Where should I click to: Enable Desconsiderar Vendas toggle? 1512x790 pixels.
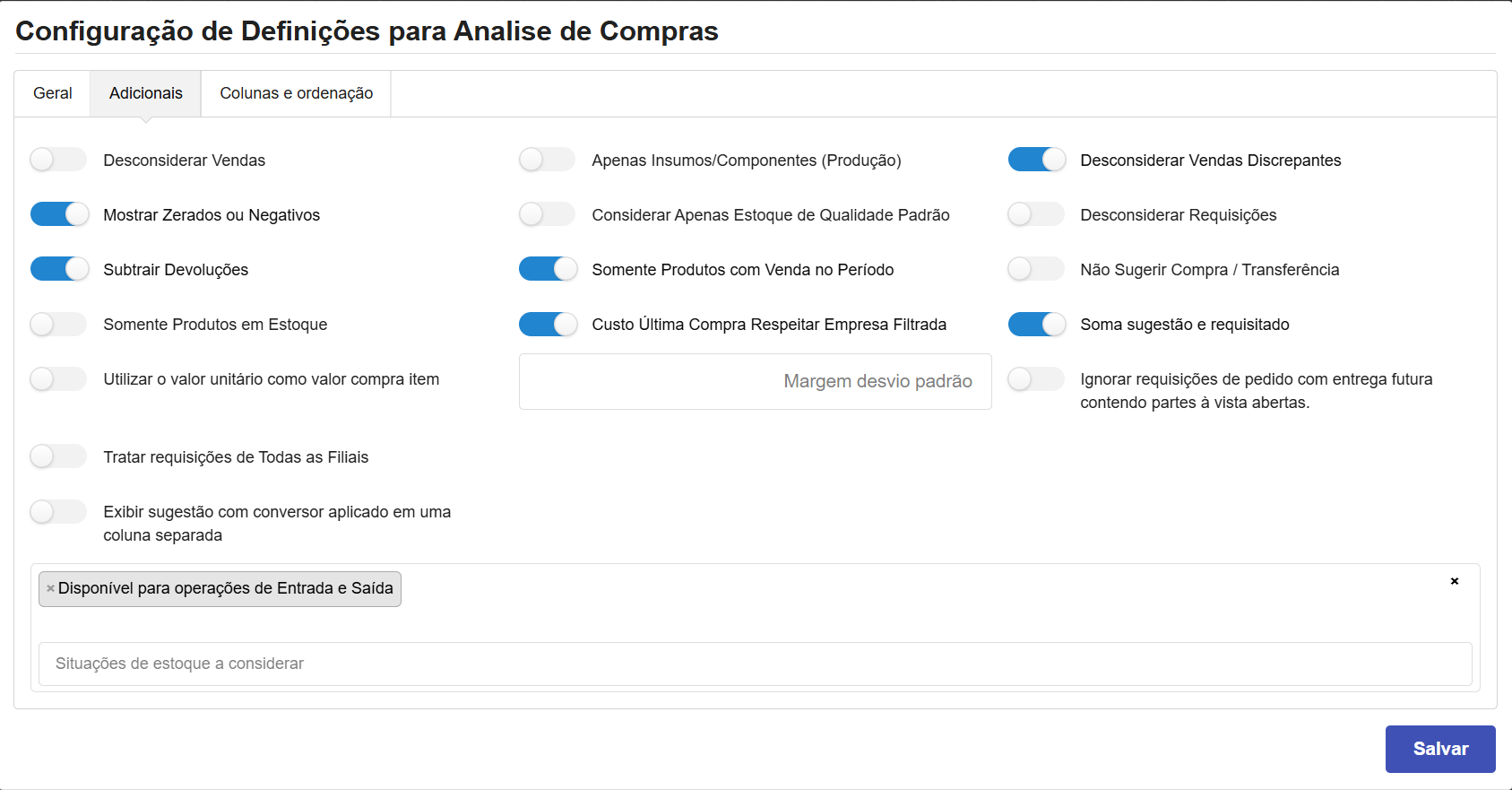[x=58, y=161]
